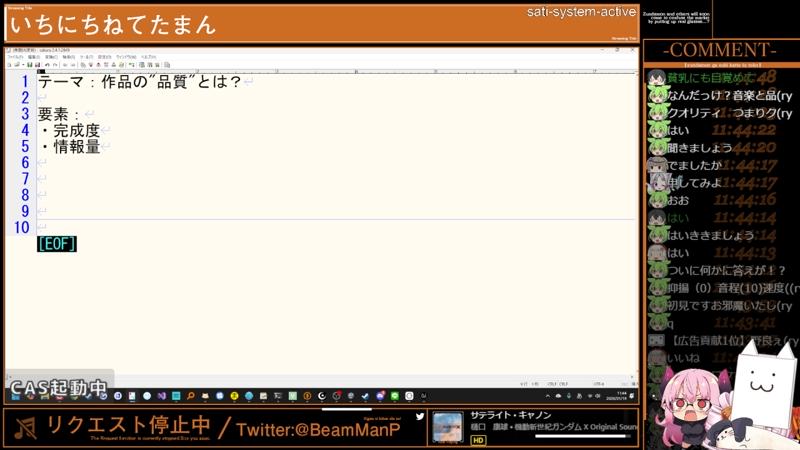The height and width of the screenshot is (450, 800).
Task: Click the [EOF] marker in the editor
Action: pyautogui.click(x=57, y=244)
